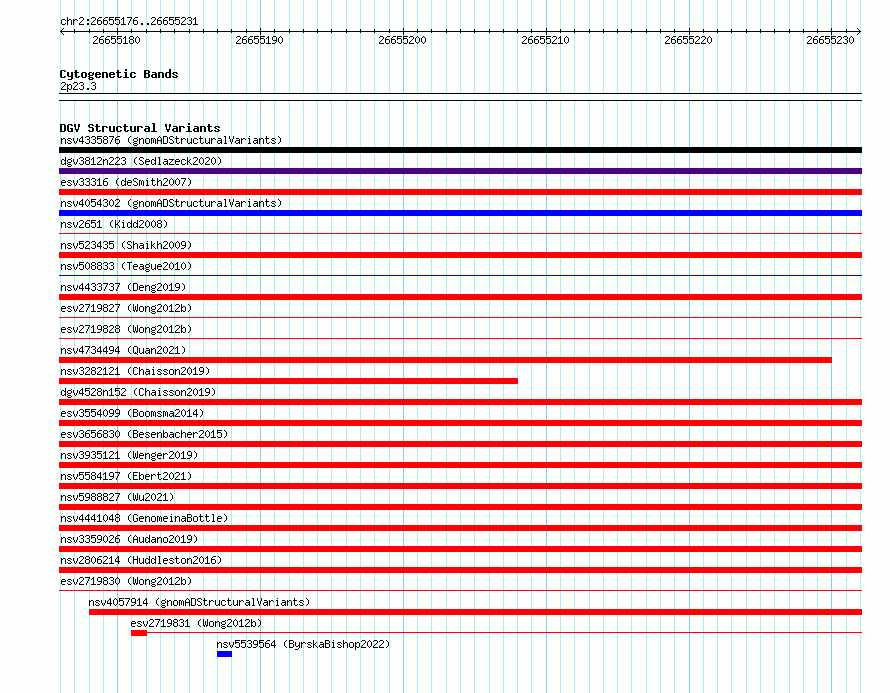Click the Cytogenetic Bands track title
The image size is (890, 693).
(x=119, y=74)
